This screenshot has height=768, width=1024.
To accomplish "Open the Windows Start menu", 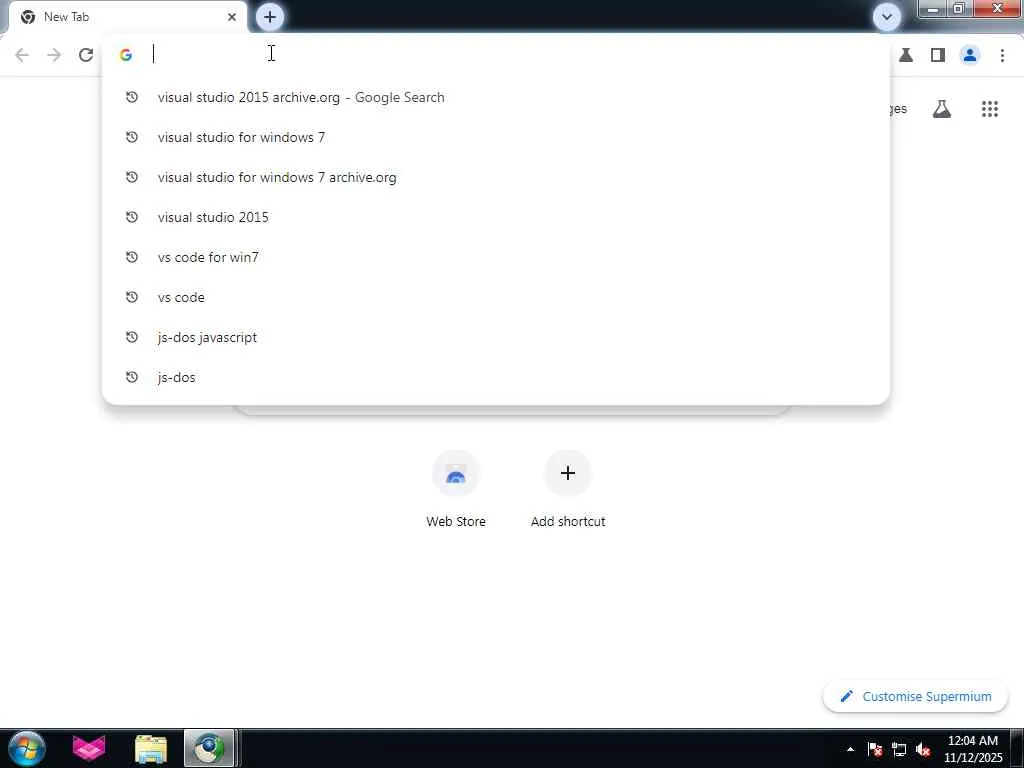I will (x=27, y=748).
